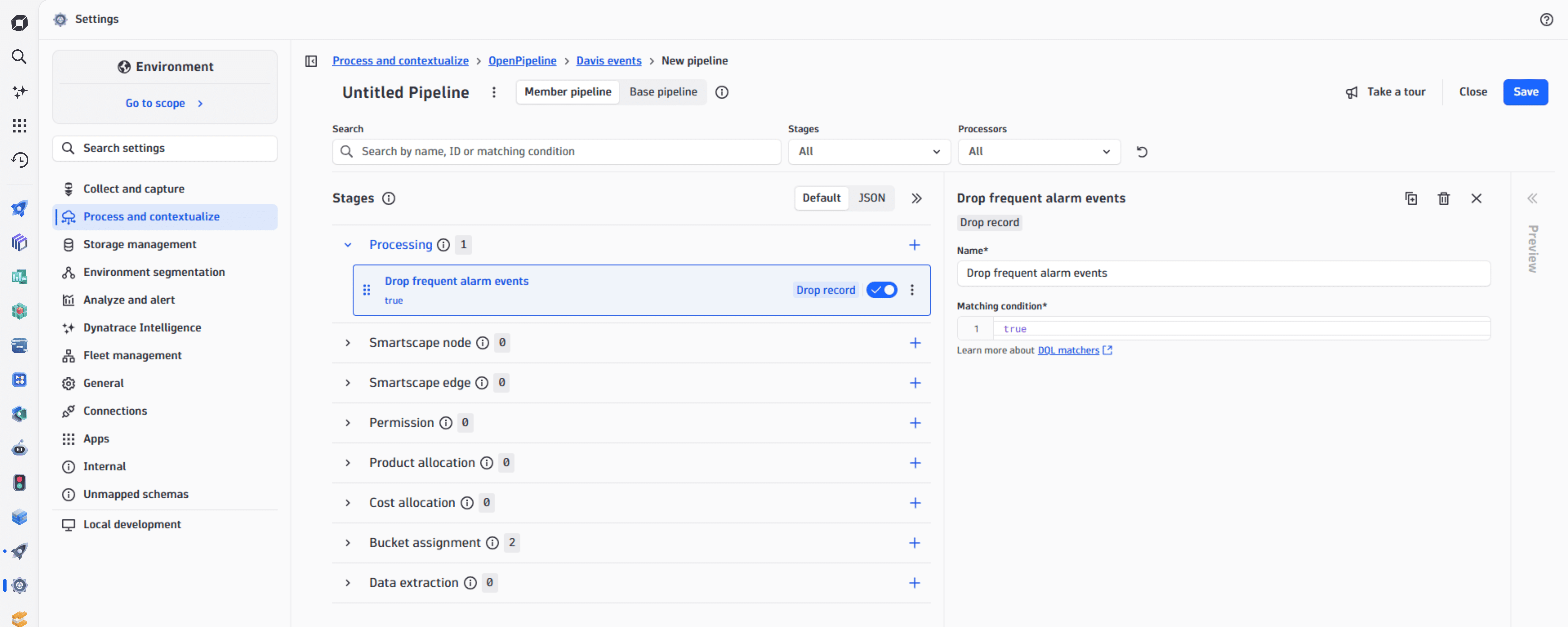1568x627 pixels.
Task: Open the Dynatrace logo home icon
Action: pos(19,23)
